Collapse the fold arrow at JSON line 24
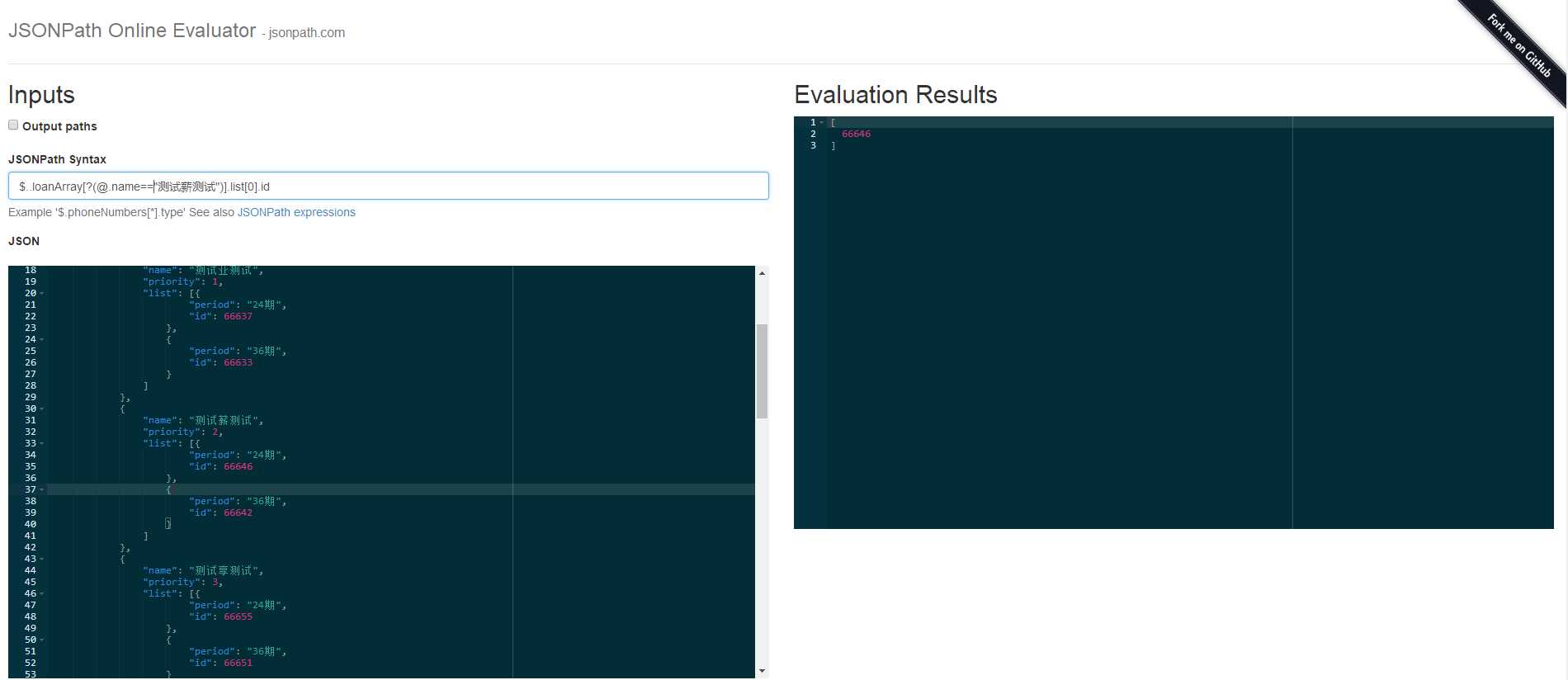1568x680 pixels. coord(42,340)
